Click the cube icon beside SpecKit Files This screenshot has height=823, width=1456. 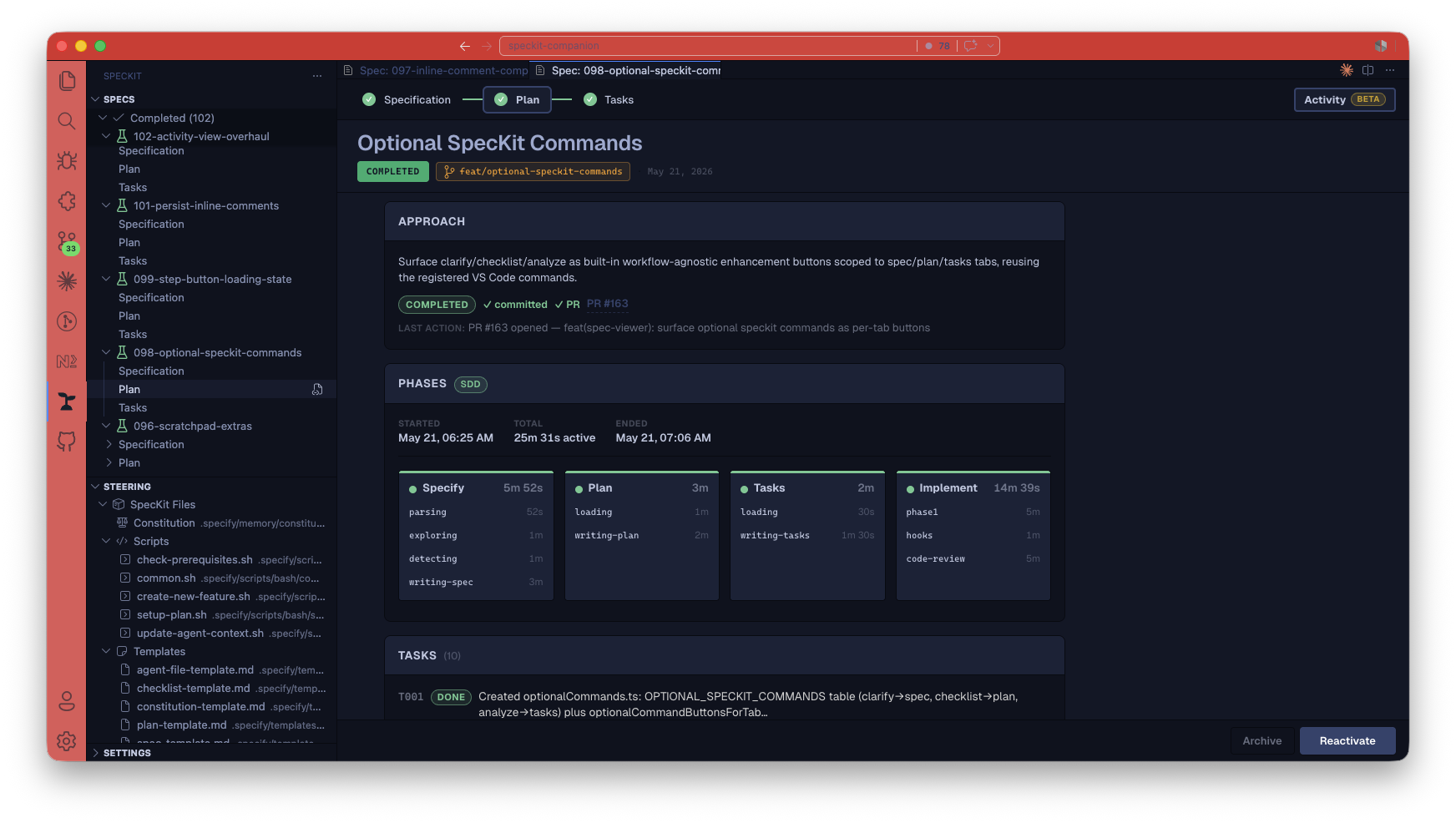119,505
